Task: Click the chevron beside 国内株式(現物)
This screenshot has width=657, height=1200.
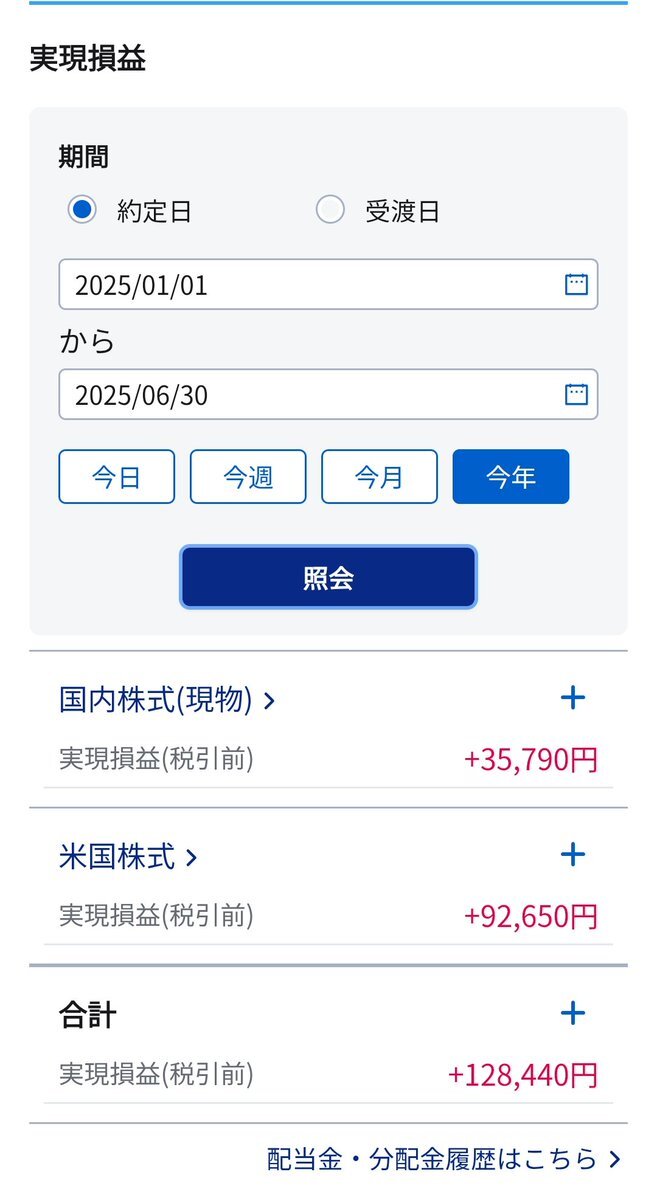Action: (x=268, y=701)
